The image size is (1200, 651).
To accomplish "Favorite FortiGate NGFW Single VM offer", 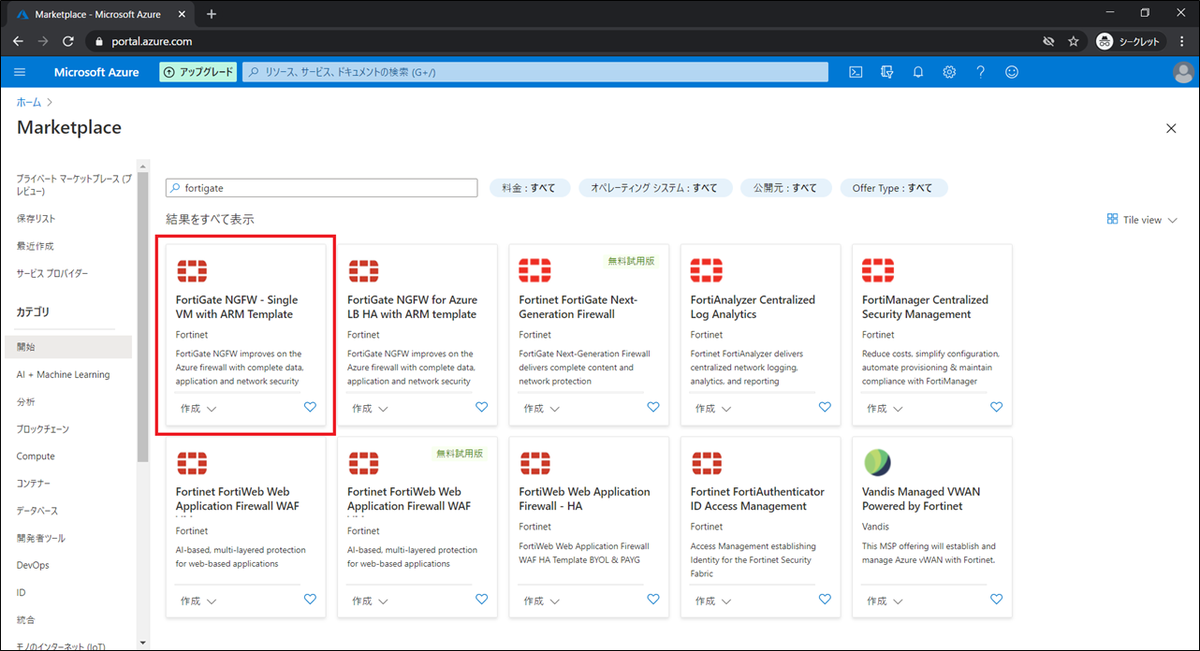I will click(x=310, y=407).
